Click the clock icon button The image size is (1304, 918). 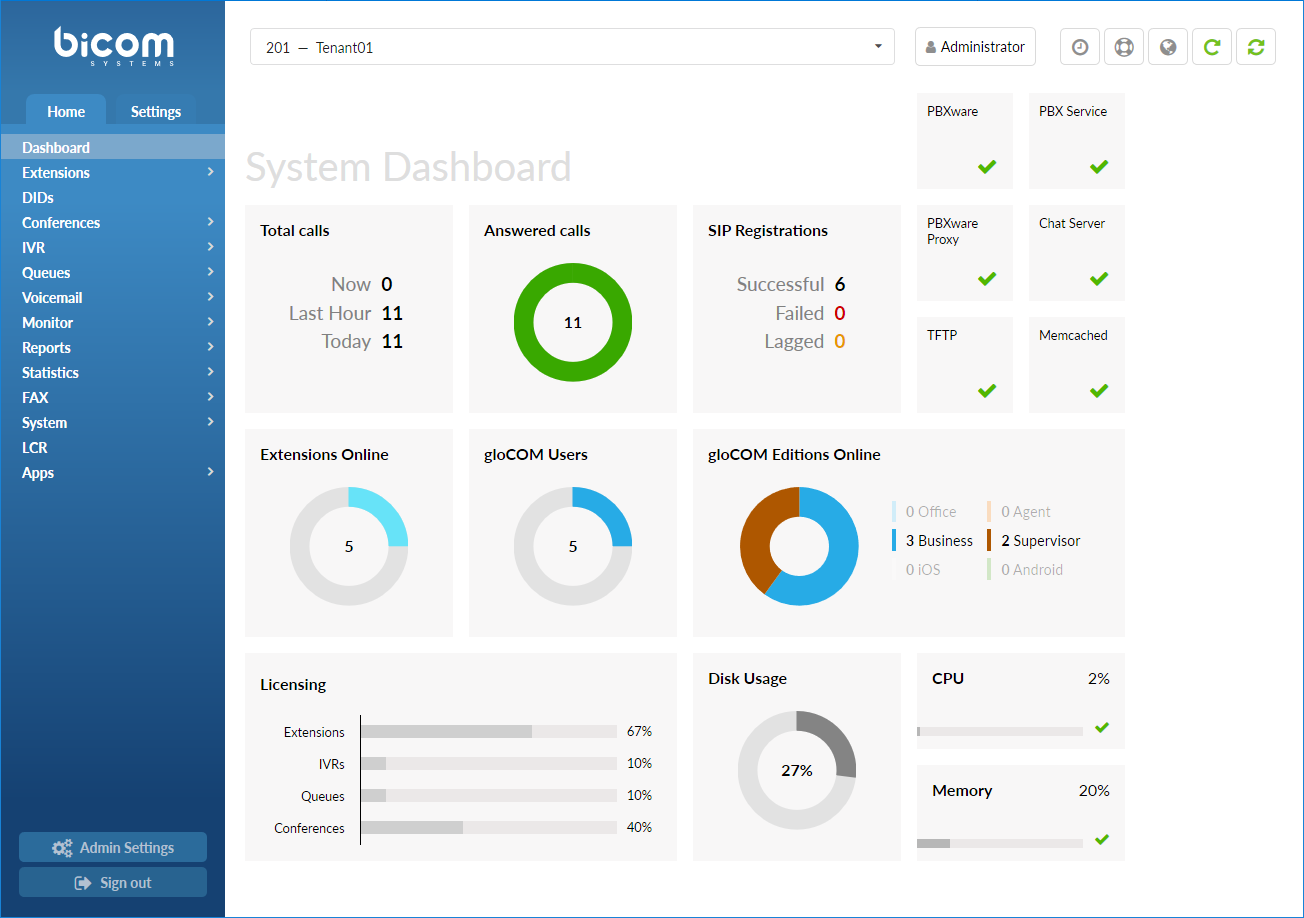tap(1080, 47)
